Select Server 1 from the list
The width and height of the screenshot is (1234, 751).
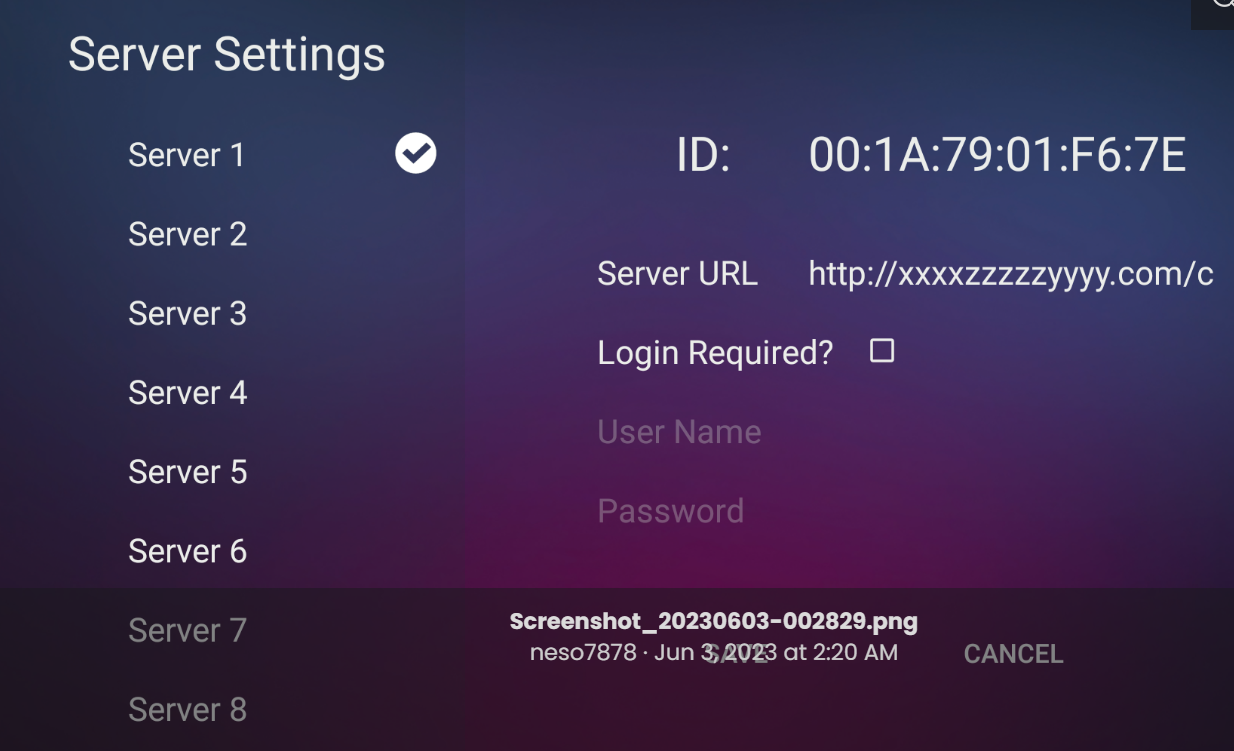[x=187, y=155]
